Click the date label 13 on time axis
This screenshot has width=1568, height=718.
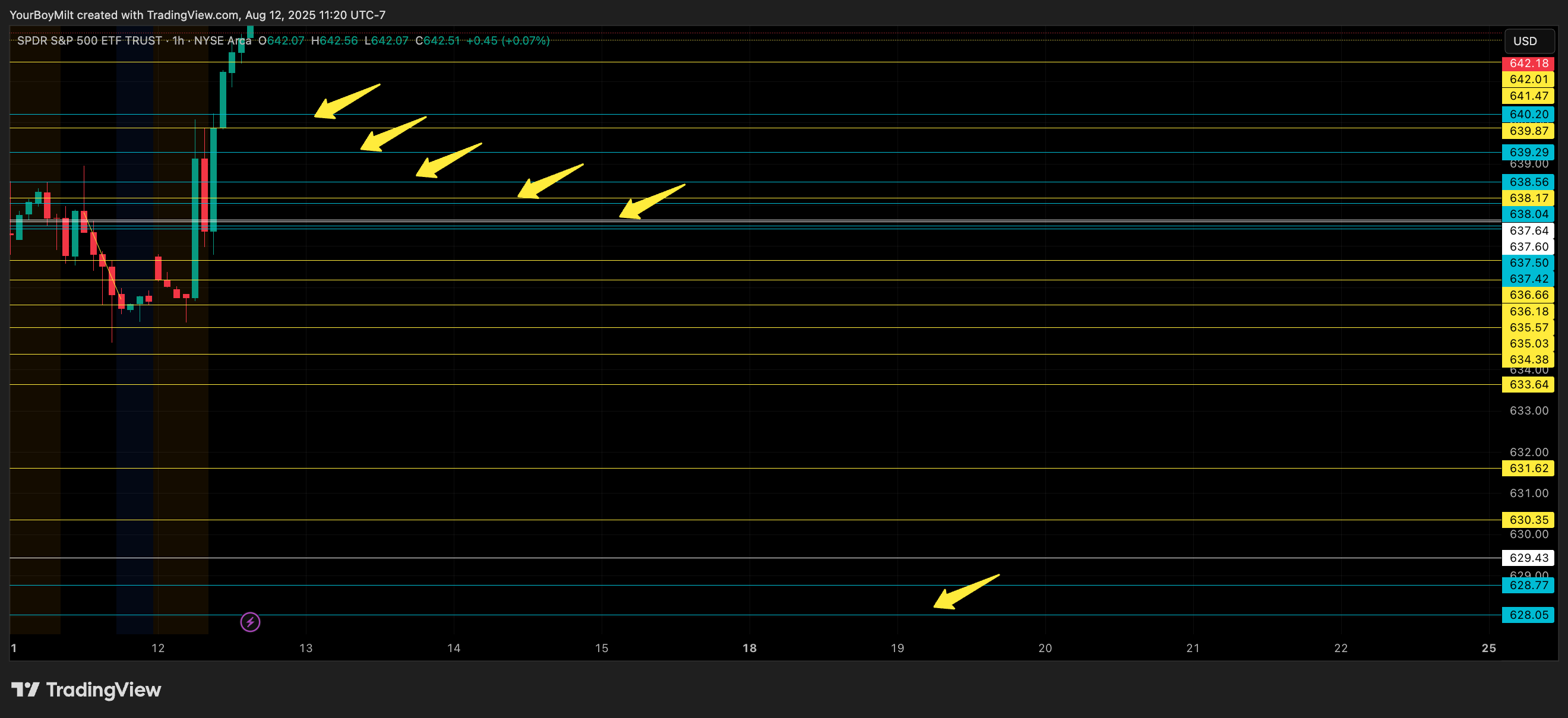coord(305,648)
